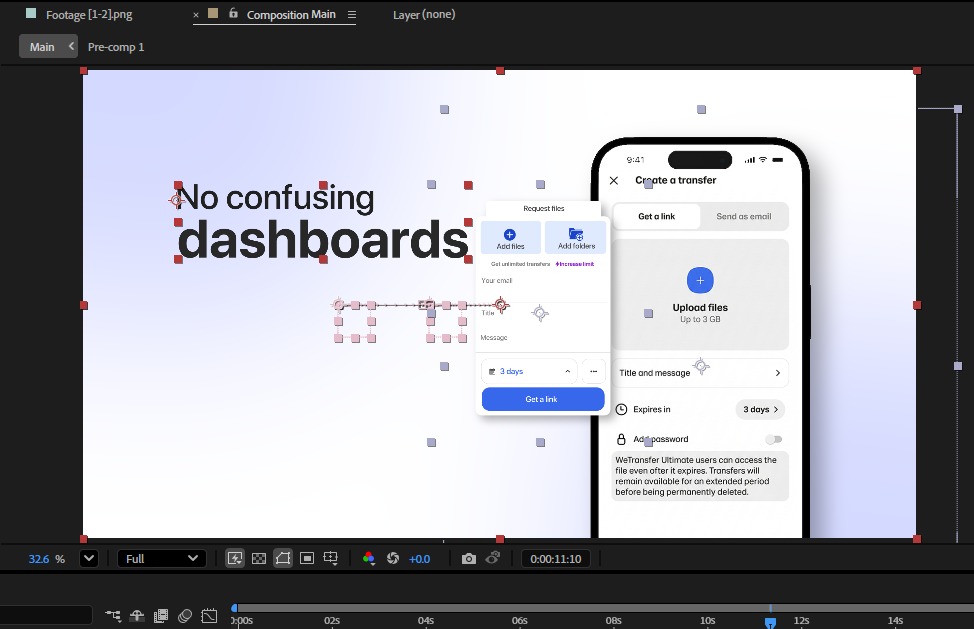Image resolution: width=974 pixels, height=629 pixels.
Task: Select the Send as email phone tab
Action: point(744,216)
